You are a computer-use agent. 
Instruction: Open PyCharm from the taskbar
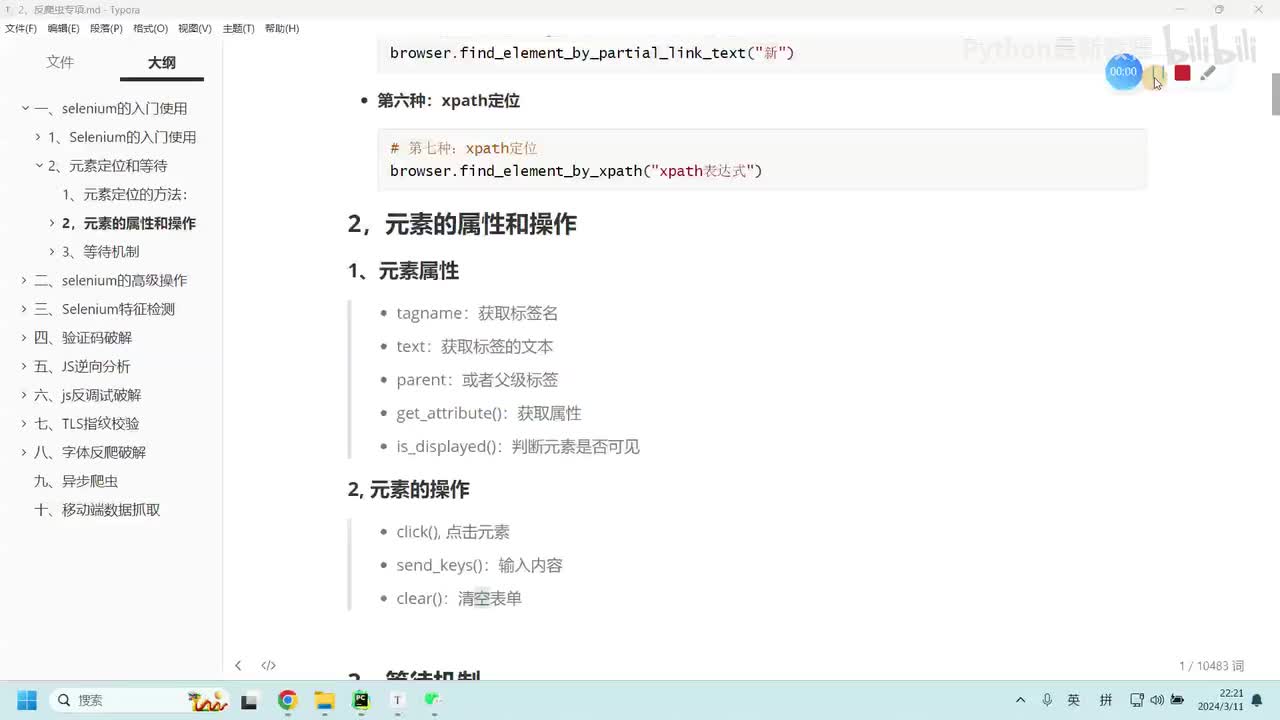tap(361, 700)
